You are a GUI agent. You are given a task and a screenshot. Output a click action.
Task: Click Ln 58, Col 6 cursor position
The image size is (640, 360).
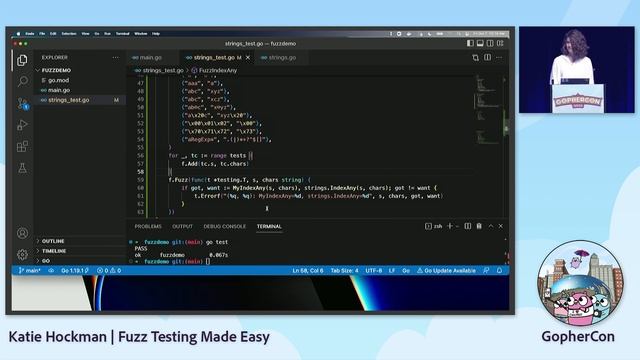pyautogui.click(x=308, y=271)
